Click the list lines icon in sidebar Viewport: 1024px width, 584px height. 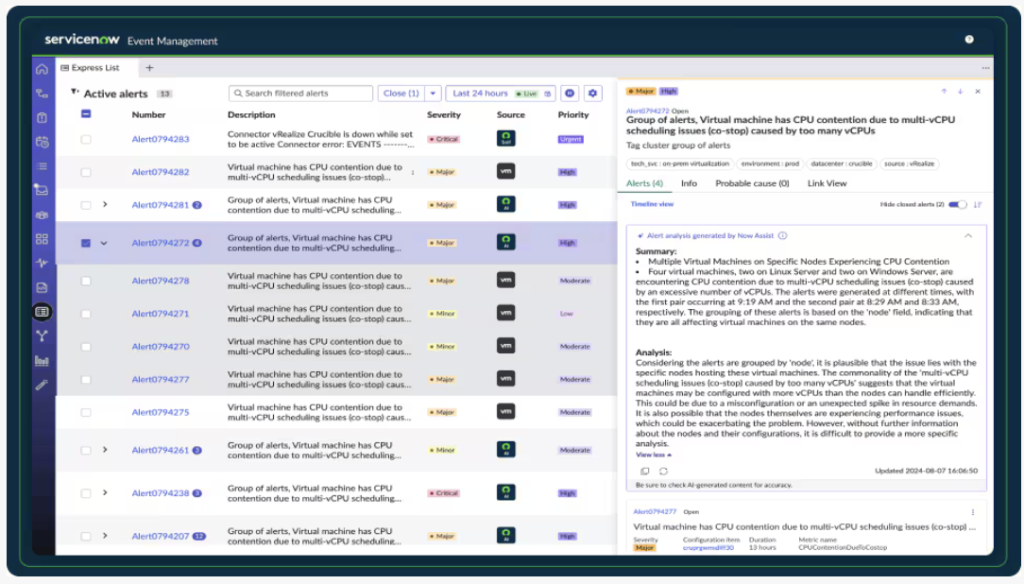(x=42, y=166)
